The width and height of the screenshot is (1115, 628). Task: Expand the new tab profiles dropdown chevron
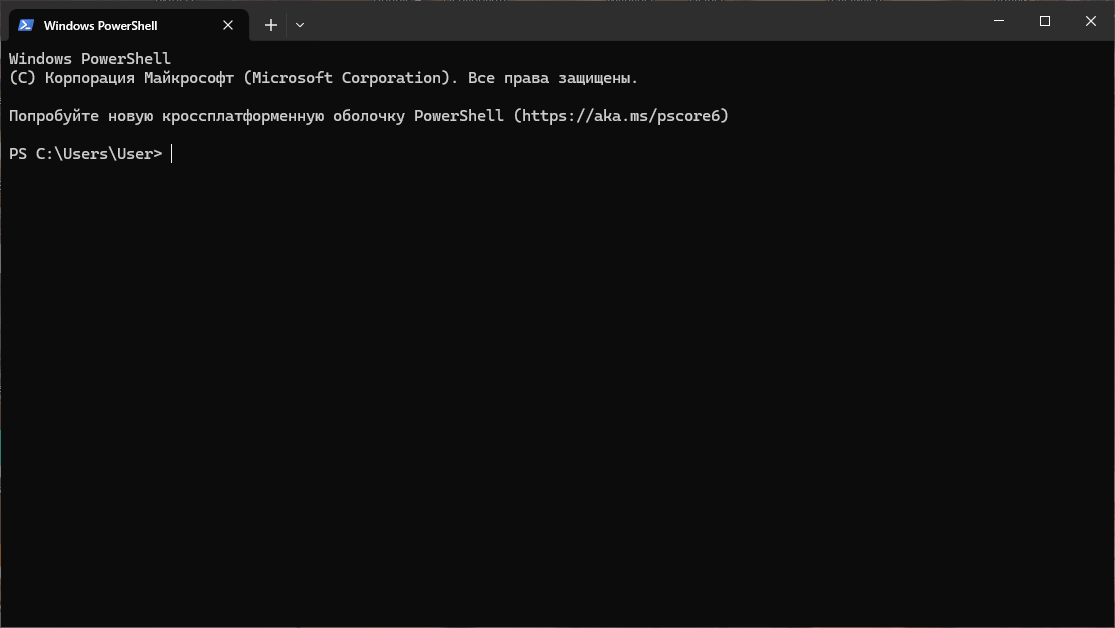(x=300, y=25)
